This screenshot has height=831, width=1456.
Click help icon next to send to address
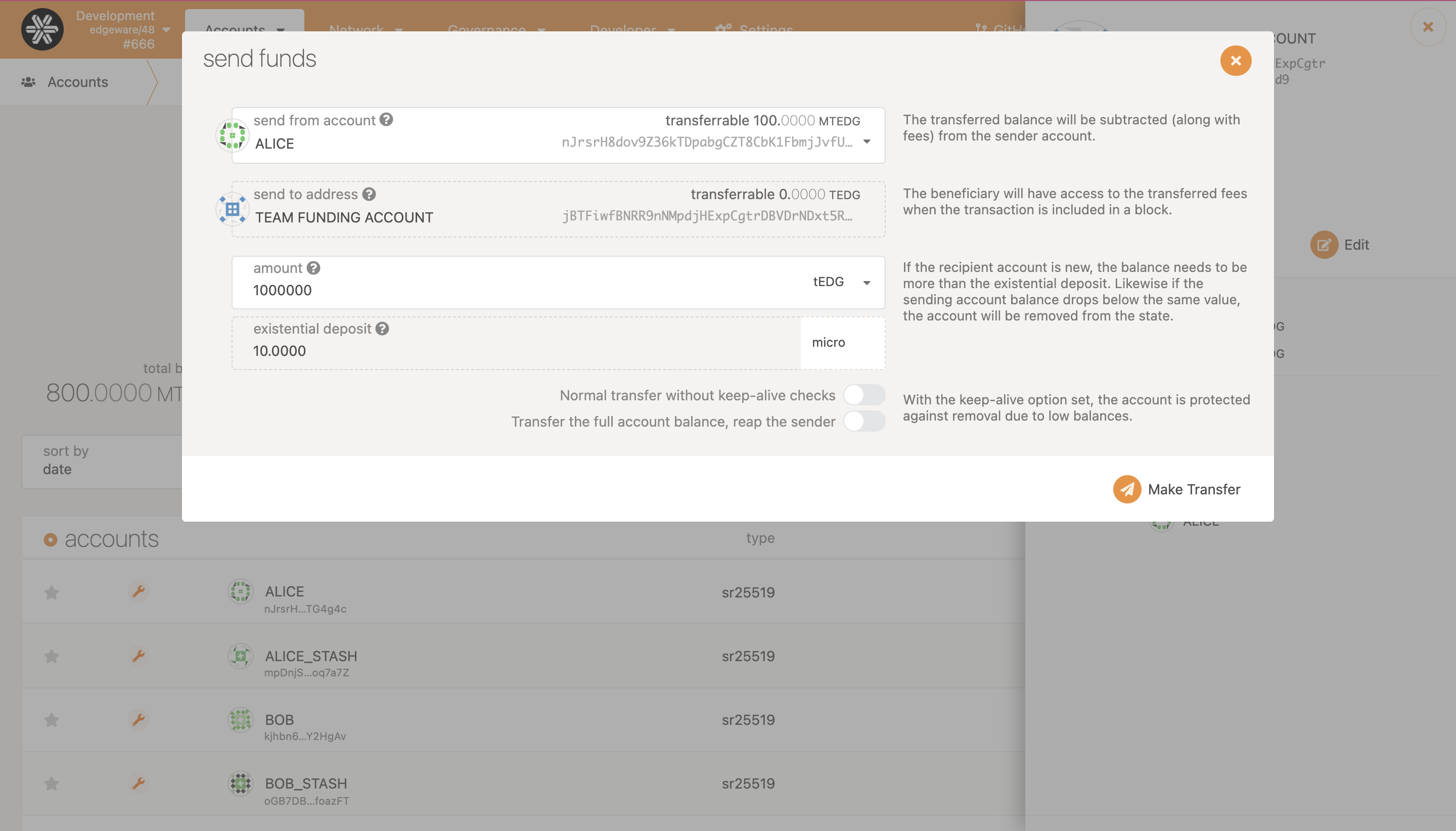(x=369, y=194)
